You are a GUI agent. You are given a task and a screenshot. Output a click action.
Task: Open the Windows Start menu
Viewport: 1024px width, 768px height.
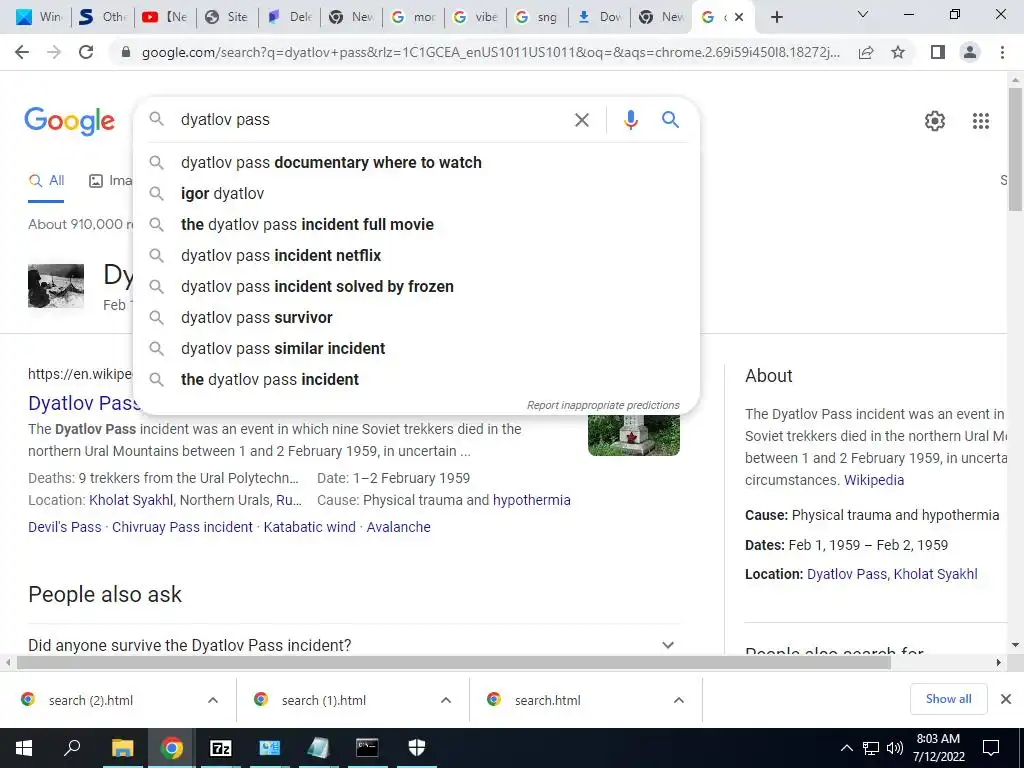coord(24,748)
